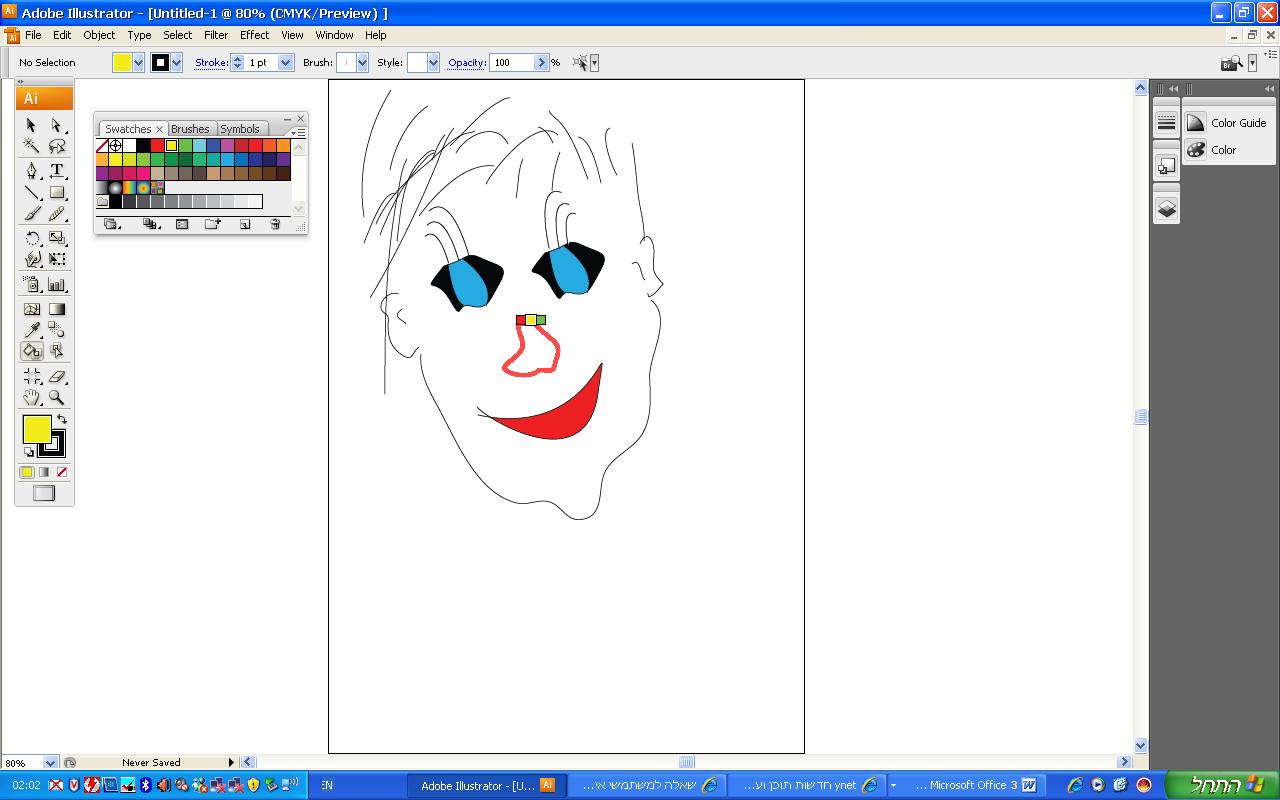Choose the Lasso tool
1280x800 pixels.
pyautogui.click(x=57, y=146)
